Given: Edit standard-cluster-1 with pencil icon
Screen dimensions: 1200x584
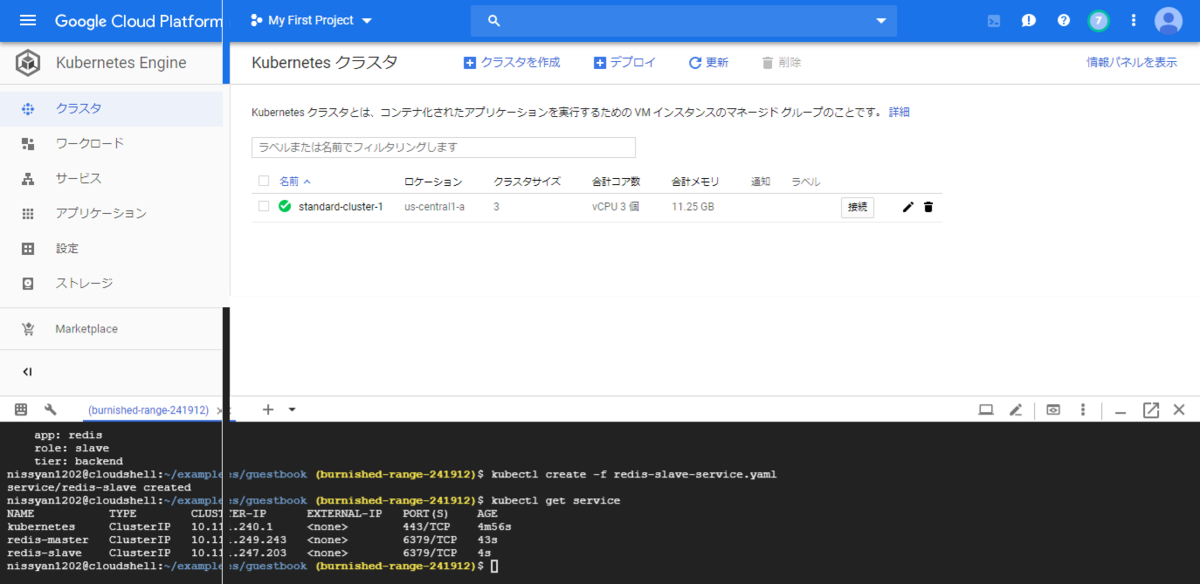Looking at the screenshot, I should click(908, 207).
